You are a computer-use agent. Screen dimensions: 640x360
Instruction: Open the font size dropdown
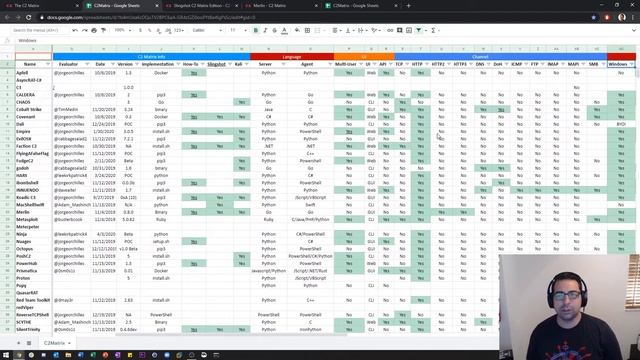(x=238, y=30)
